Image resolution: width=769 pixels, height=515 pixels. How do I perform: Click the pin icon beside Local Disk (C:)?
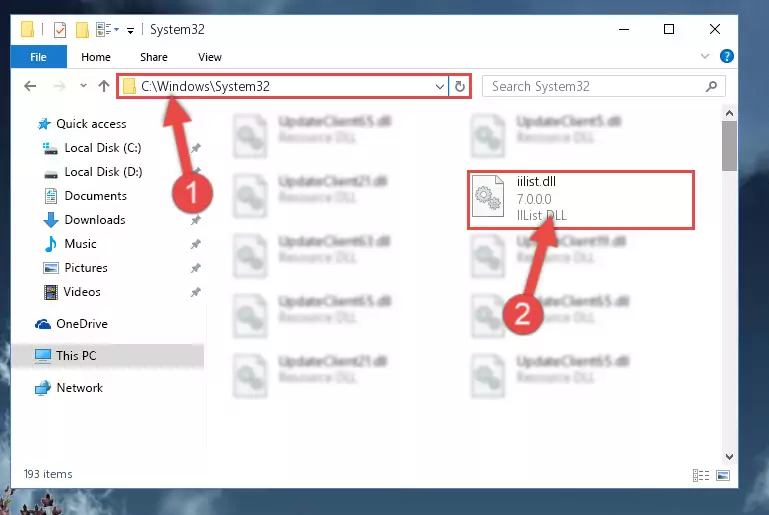point(195,148)
